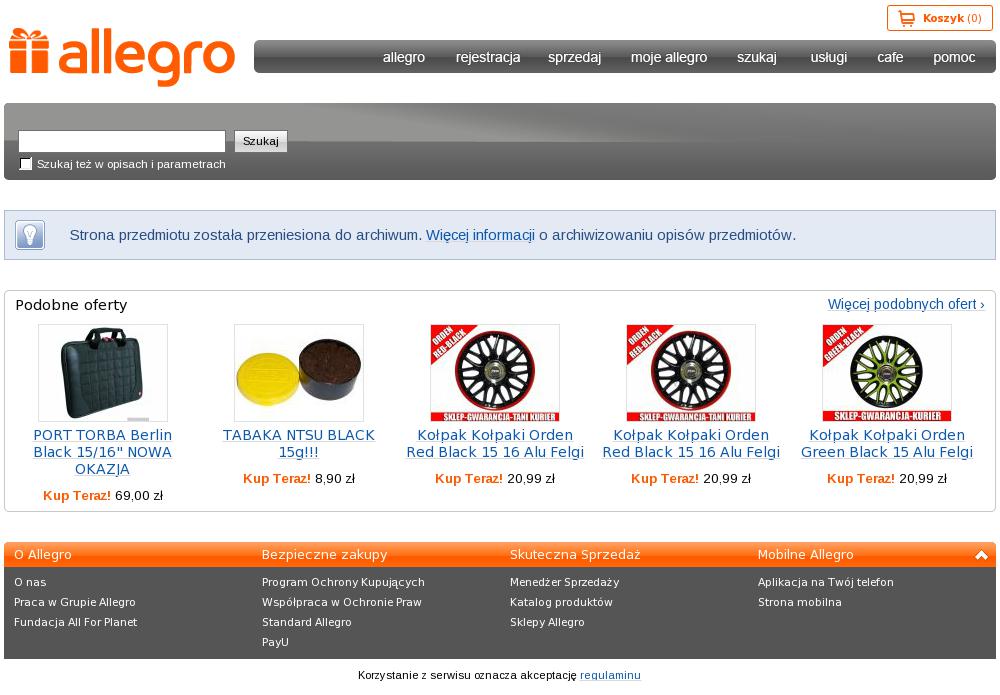The height and width of the screenshot is (695, 1000).
Task: Click 'Korzystanie z serwisu oznacza akceptację' text
Action: coord(467,675)
